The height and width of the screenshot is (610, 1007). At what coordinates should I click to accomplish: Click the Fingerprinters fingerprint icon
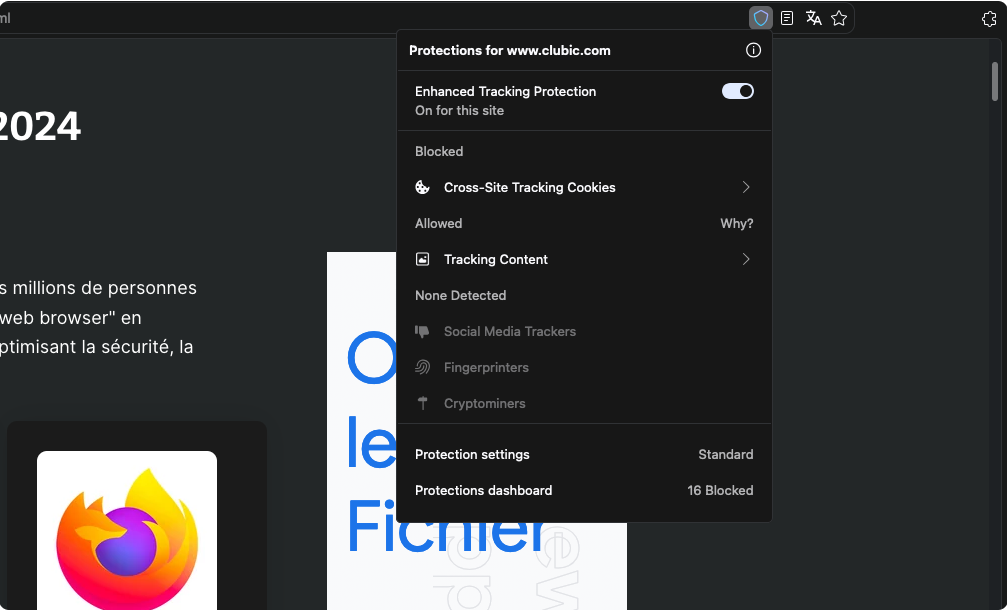click(423, 367)
